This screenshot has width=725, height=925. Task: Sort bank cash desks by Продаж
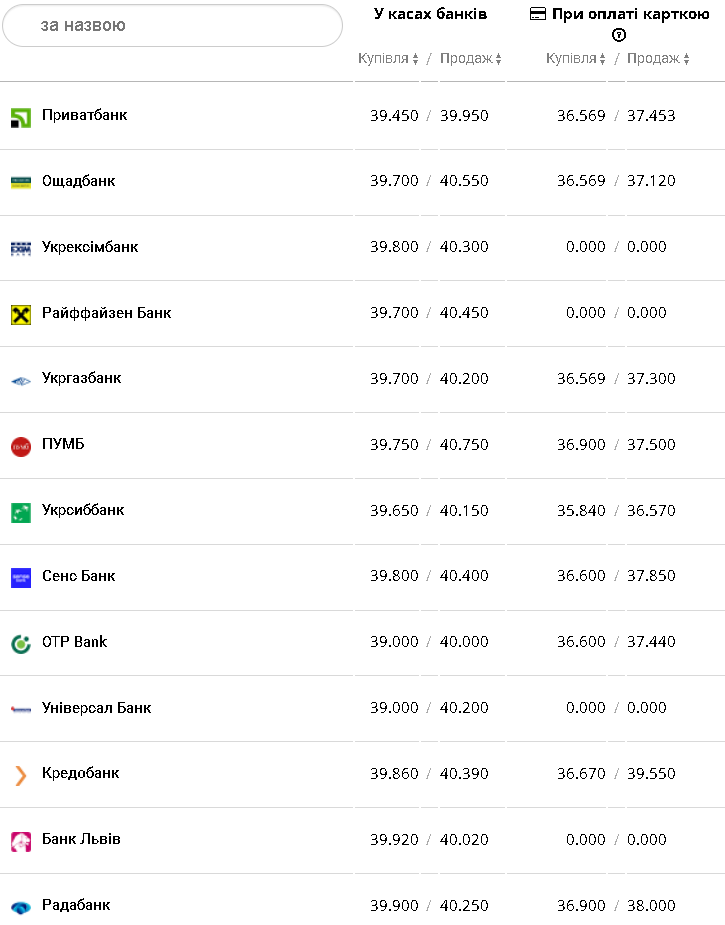(x=470, y=59)
